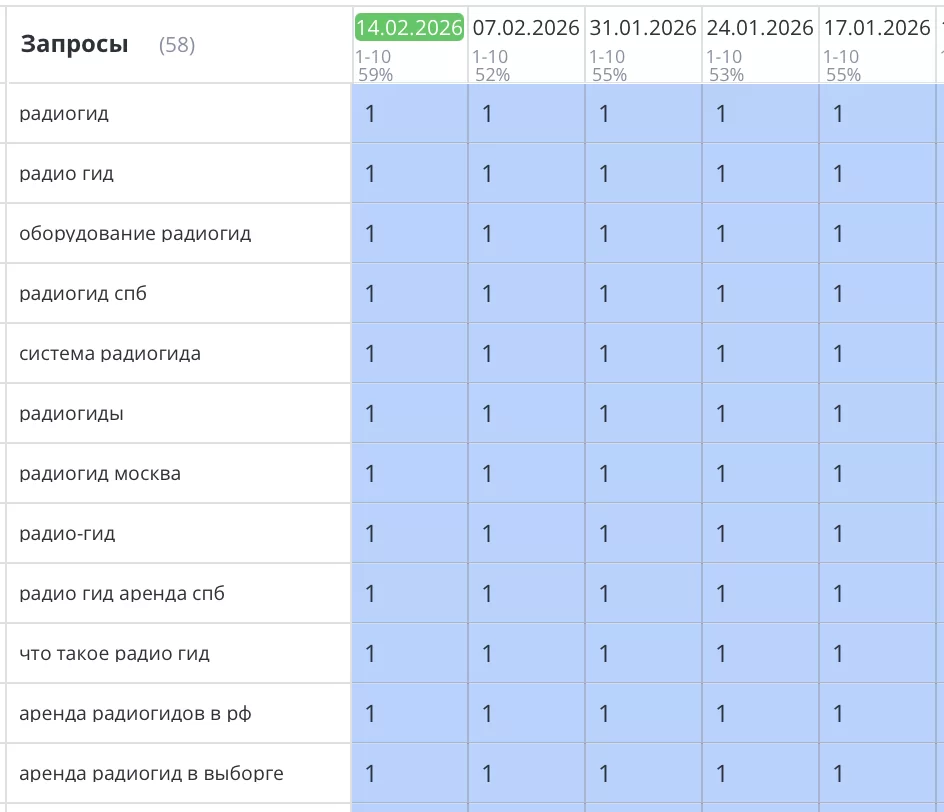Select the система радиогида query
The image size is (944, 812).
click(110, 354)
